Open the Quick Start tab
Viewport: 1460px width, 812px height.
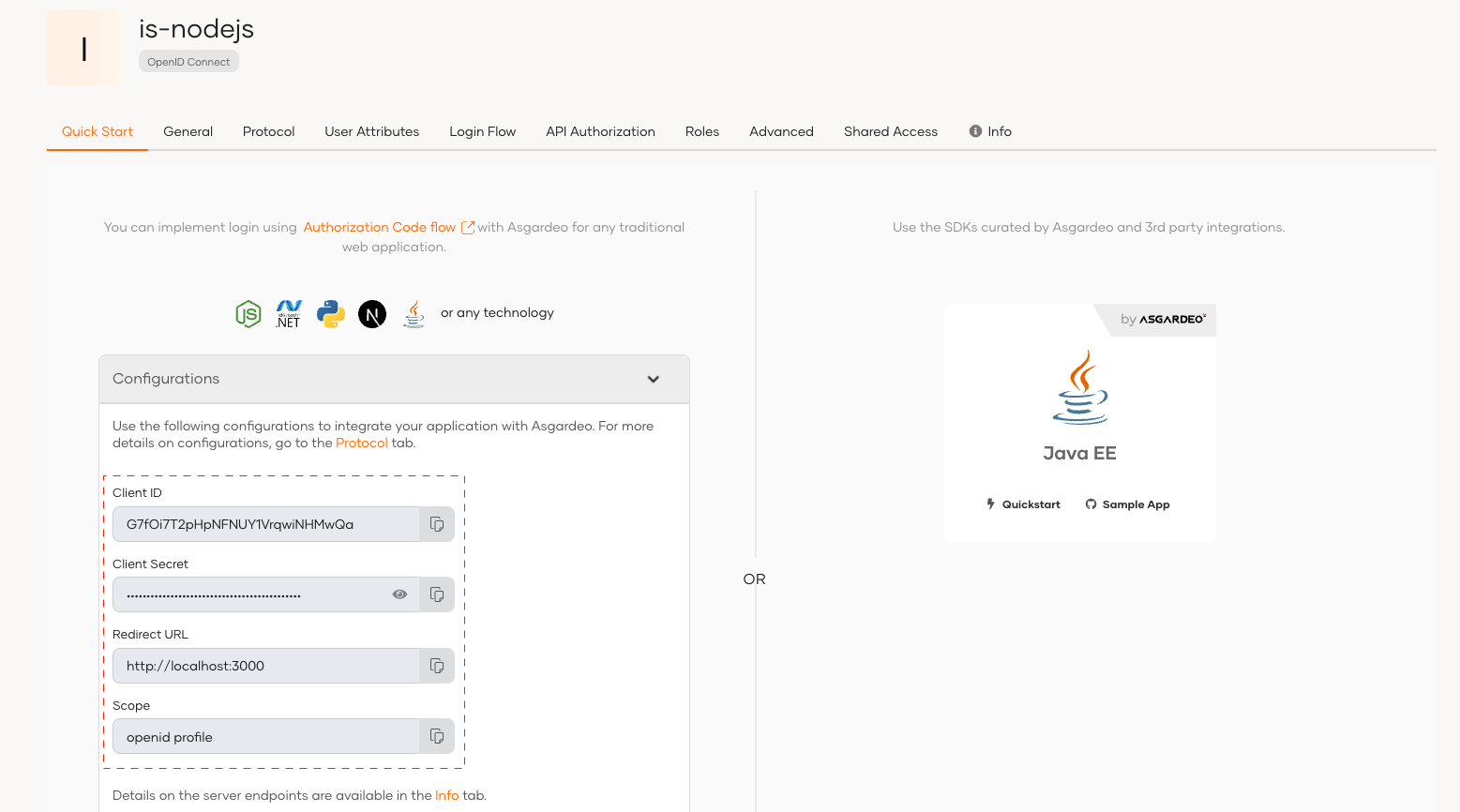pyautogui.click(x=98, y=131)
